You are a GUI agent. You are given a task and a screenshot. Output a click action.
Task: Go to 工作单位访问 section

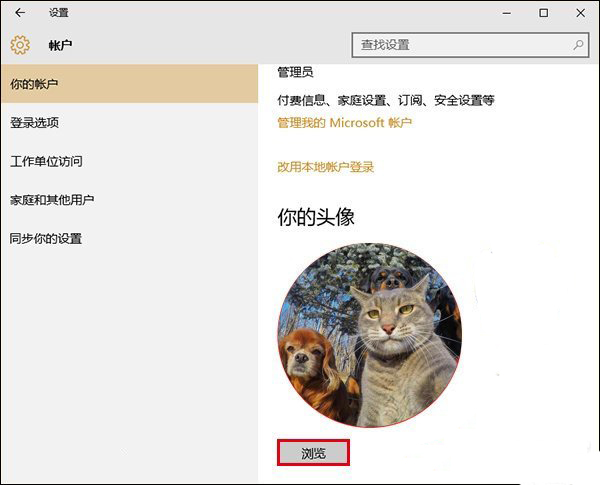(x=46, y=161)
